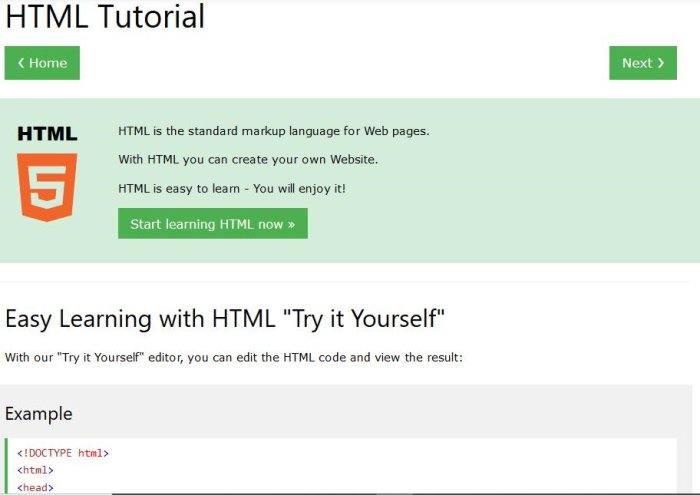Click the Try it Yourself editor description paragraph
Screen dimensions: 700x495
click(233, 357)
